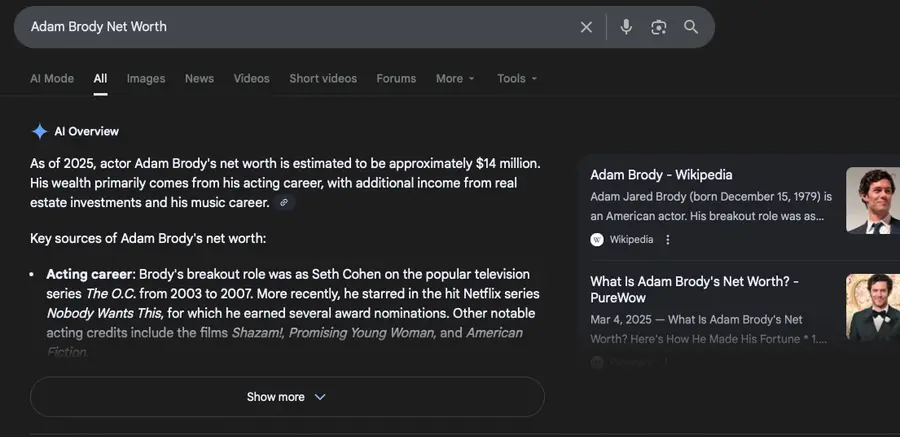
Task: Open Adam Brody - Wikipedia link
Action: (661, 175)
